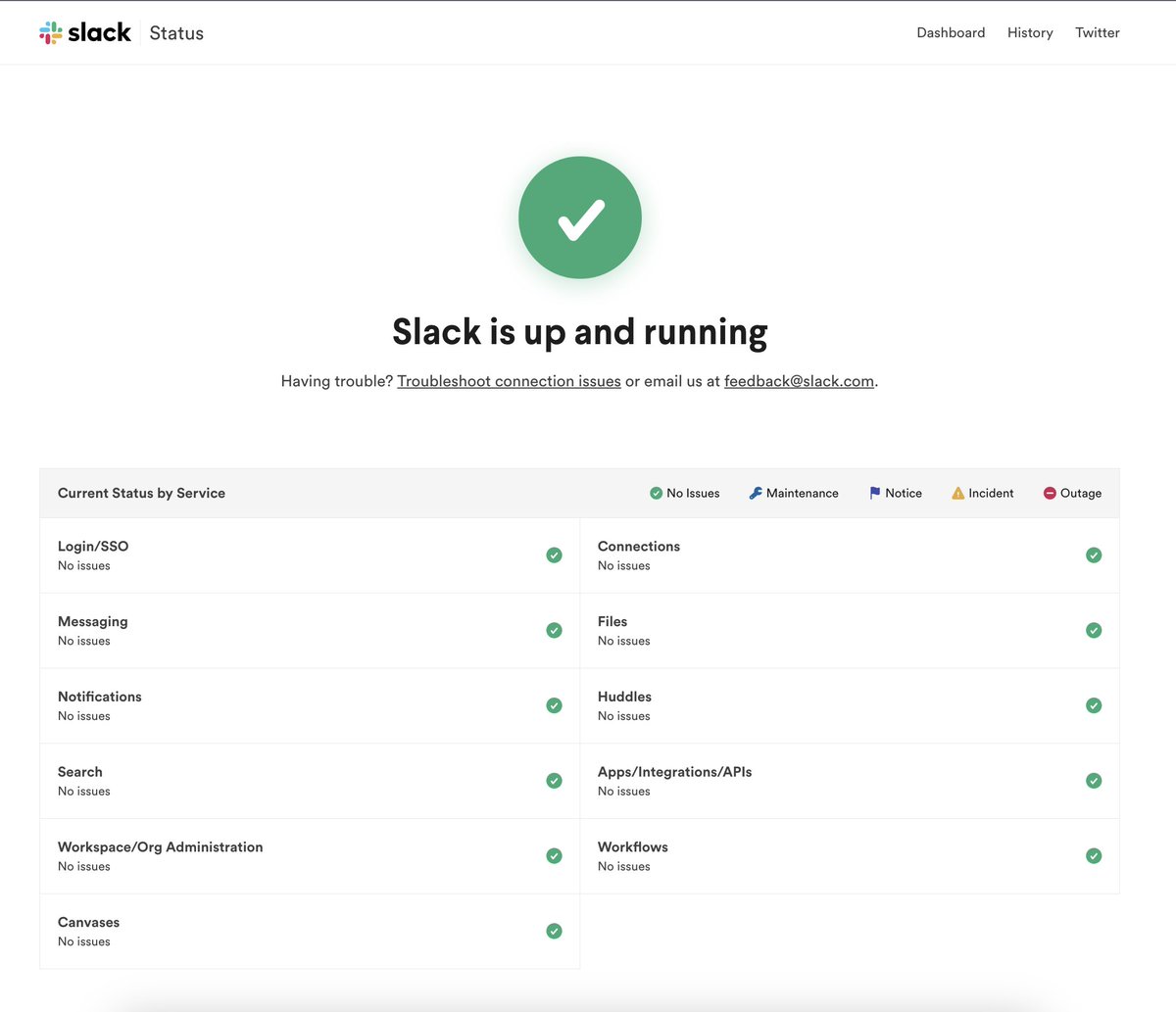Click the green check icon for Canvases
Screen dimensions: 1176x1012
pyautogui.click(x=554, y=932)
